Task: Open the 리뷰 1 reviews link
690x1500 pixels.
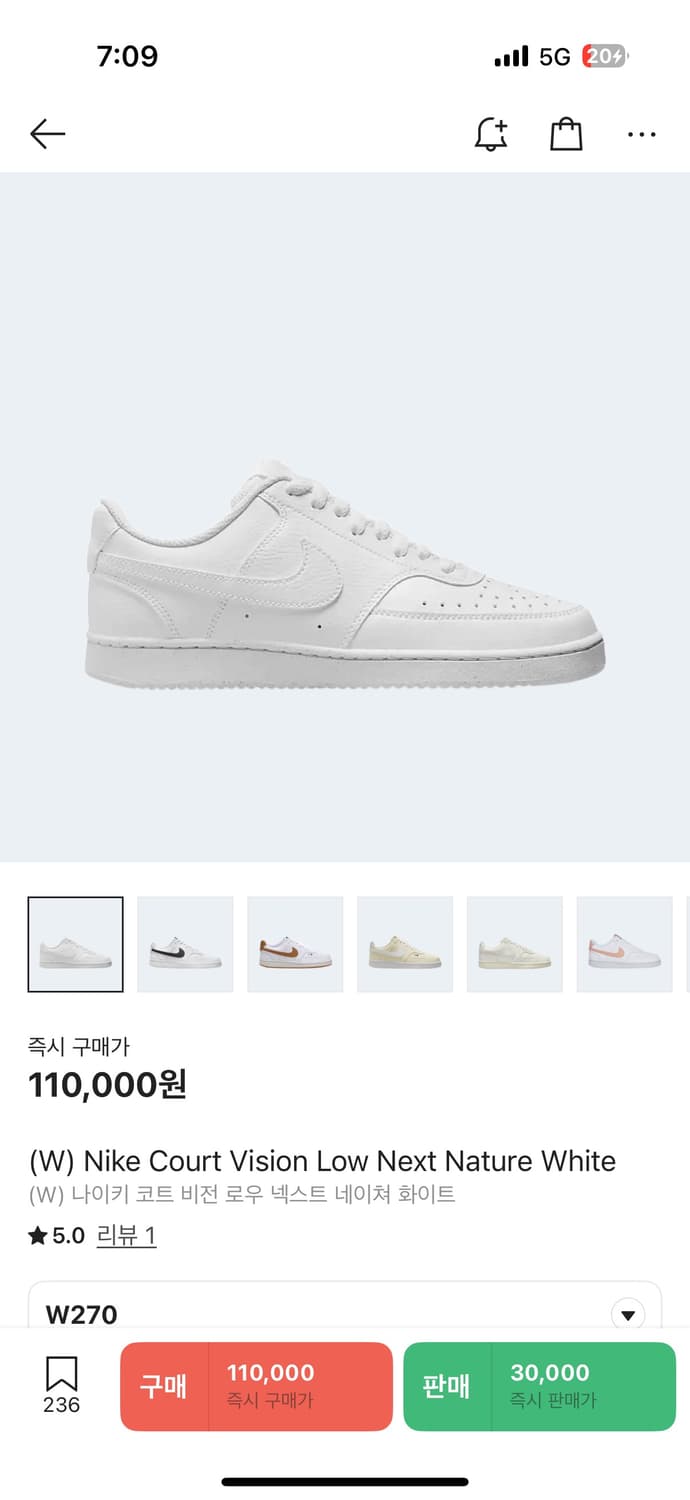Action: click(126, 1236)
